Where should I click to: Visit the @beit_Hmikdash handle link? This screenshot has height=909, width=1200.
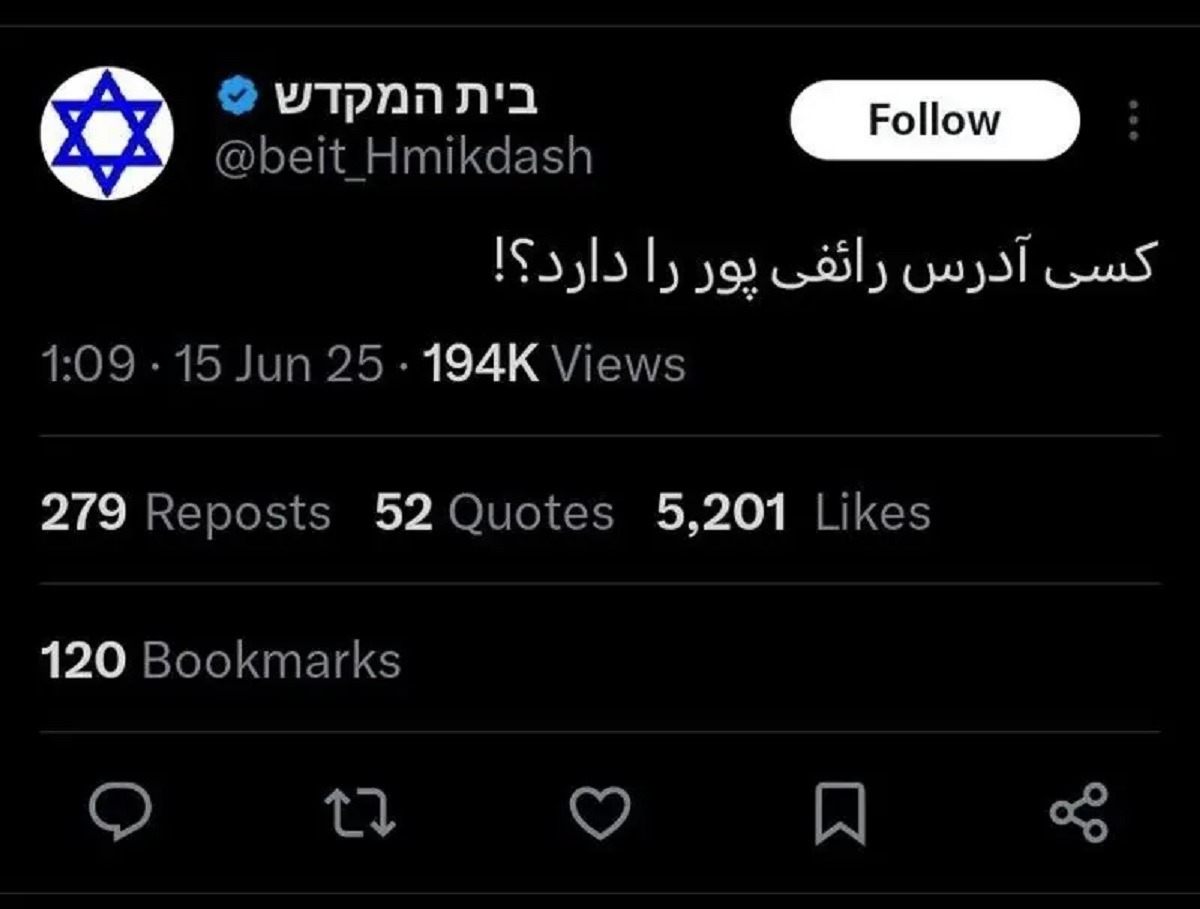[x=404, y=158]
